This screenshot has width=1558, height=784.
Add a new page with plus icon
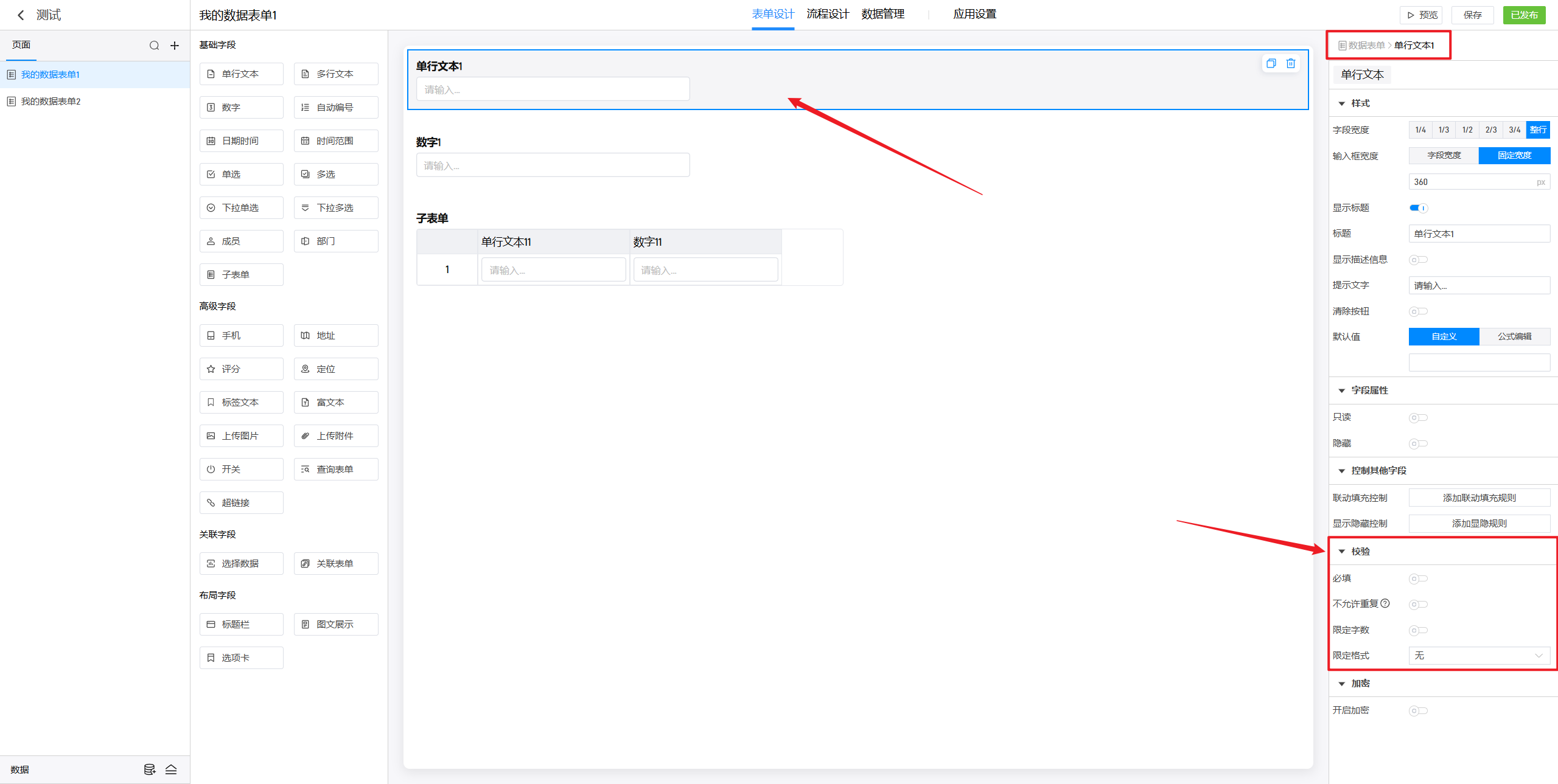[175, 46]
